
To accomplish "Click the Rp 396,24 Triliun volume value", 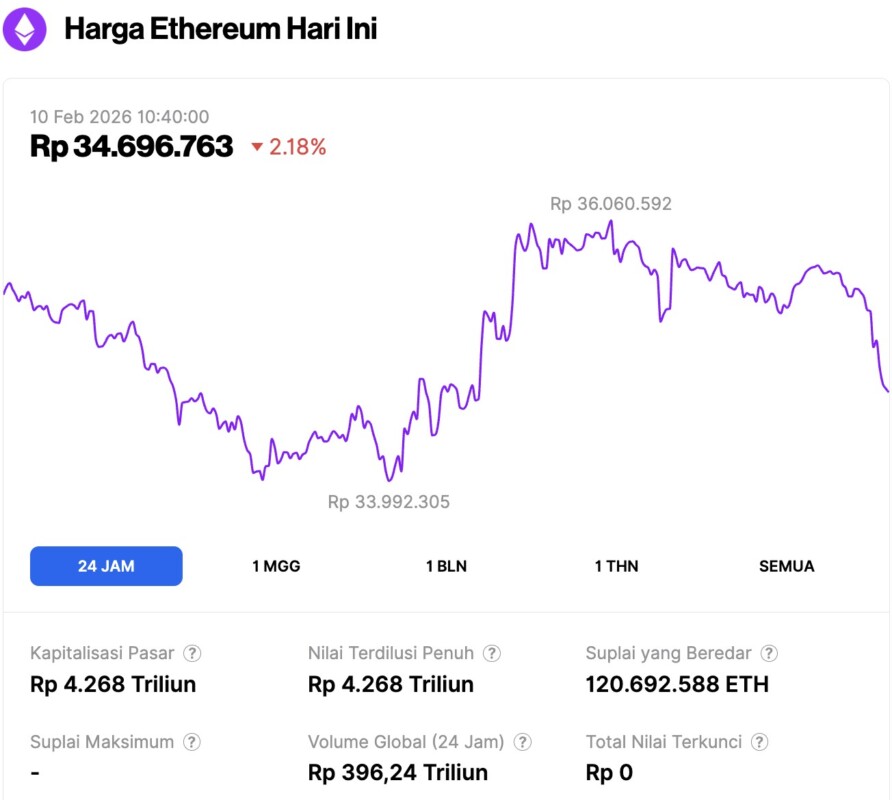I will [x=398, y=773].
